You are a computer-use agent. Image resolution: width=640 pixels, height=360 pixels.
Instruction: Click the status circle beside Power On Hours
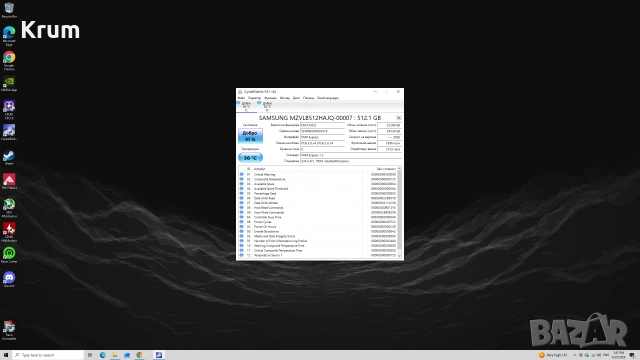click(242, 227)
